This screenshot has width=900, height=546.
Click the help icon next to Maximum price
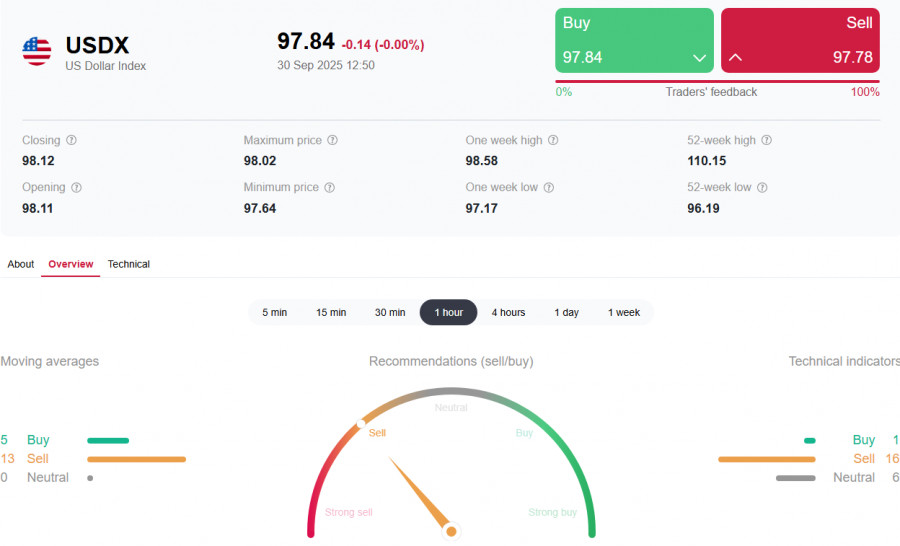[x=332, y=140]
